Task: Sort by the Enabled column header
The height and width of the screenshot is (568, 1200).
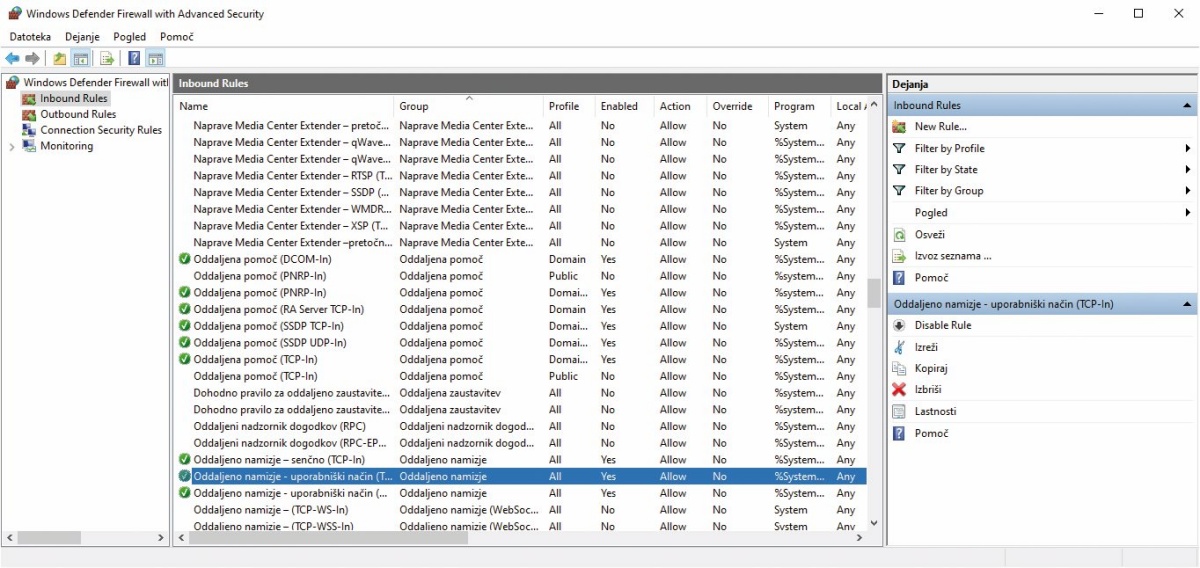Action: point(625,106)
